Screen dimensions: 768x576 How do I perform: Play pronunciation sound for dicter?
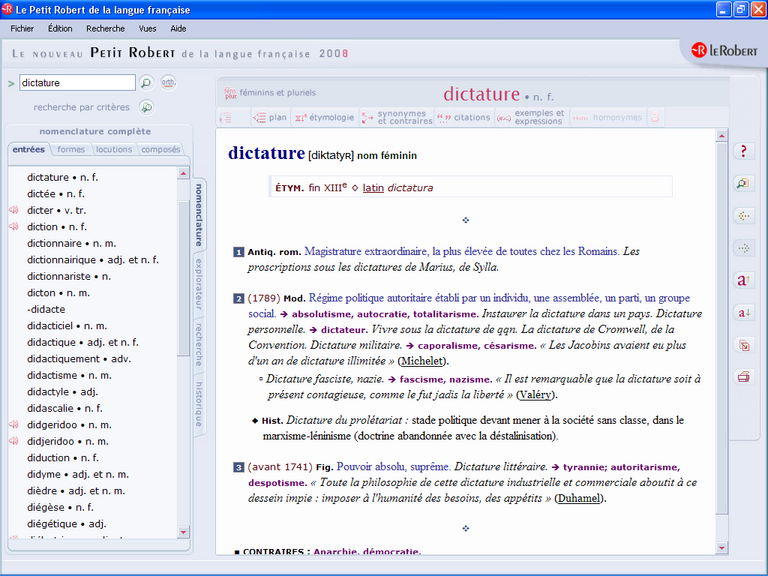tap(14, 210)
